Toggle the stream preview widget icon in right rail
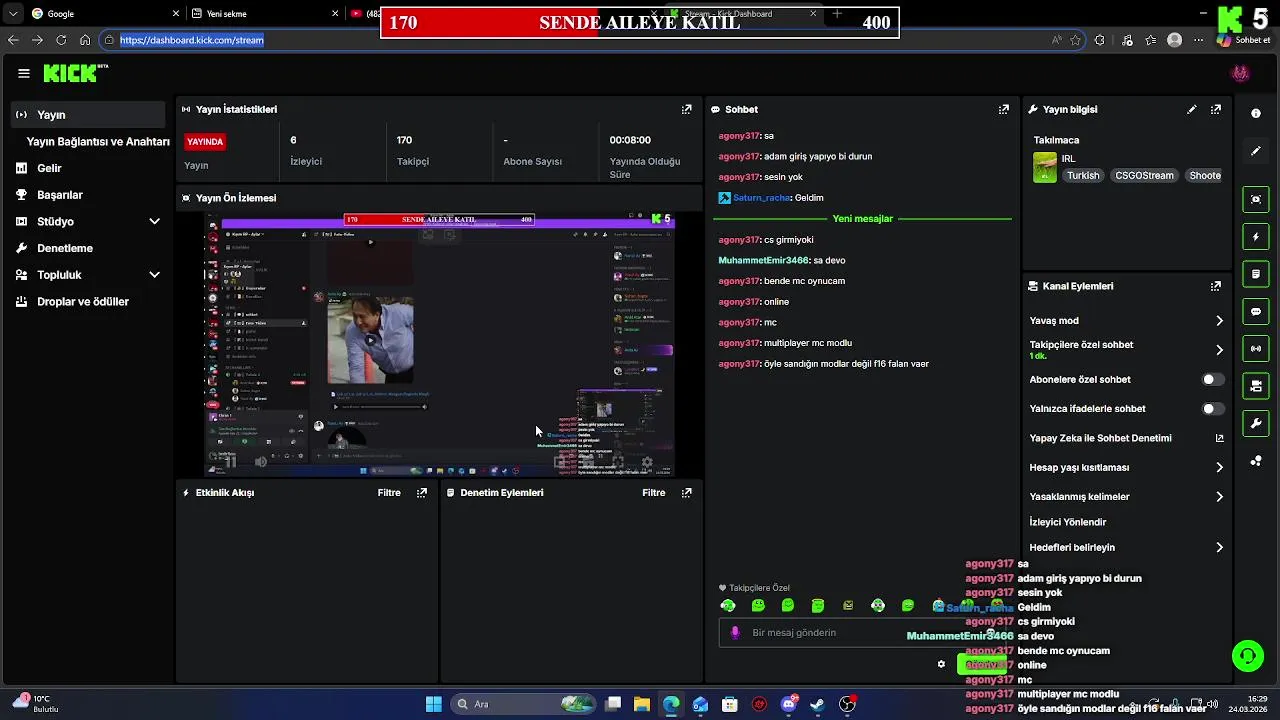This screenshot has width=1280, height=720. coord(1256,199)
